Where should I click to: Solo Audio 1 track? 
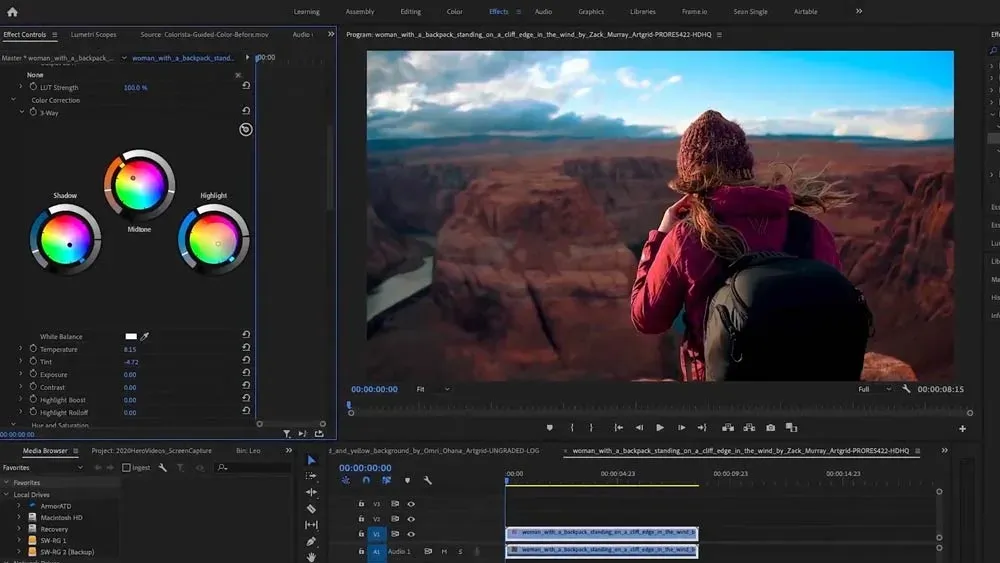[x=460, y=552]
